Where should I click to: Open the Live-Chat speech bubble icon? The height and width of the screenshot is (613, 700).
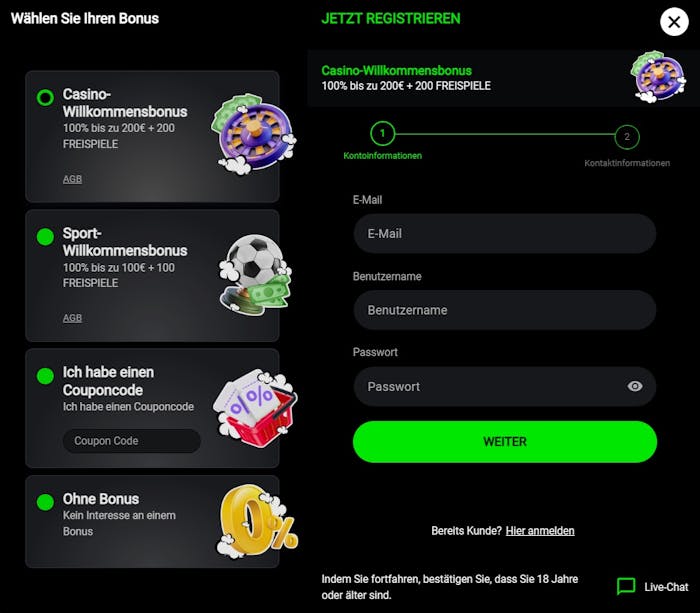pyautogui.click(x=626, y=587)
